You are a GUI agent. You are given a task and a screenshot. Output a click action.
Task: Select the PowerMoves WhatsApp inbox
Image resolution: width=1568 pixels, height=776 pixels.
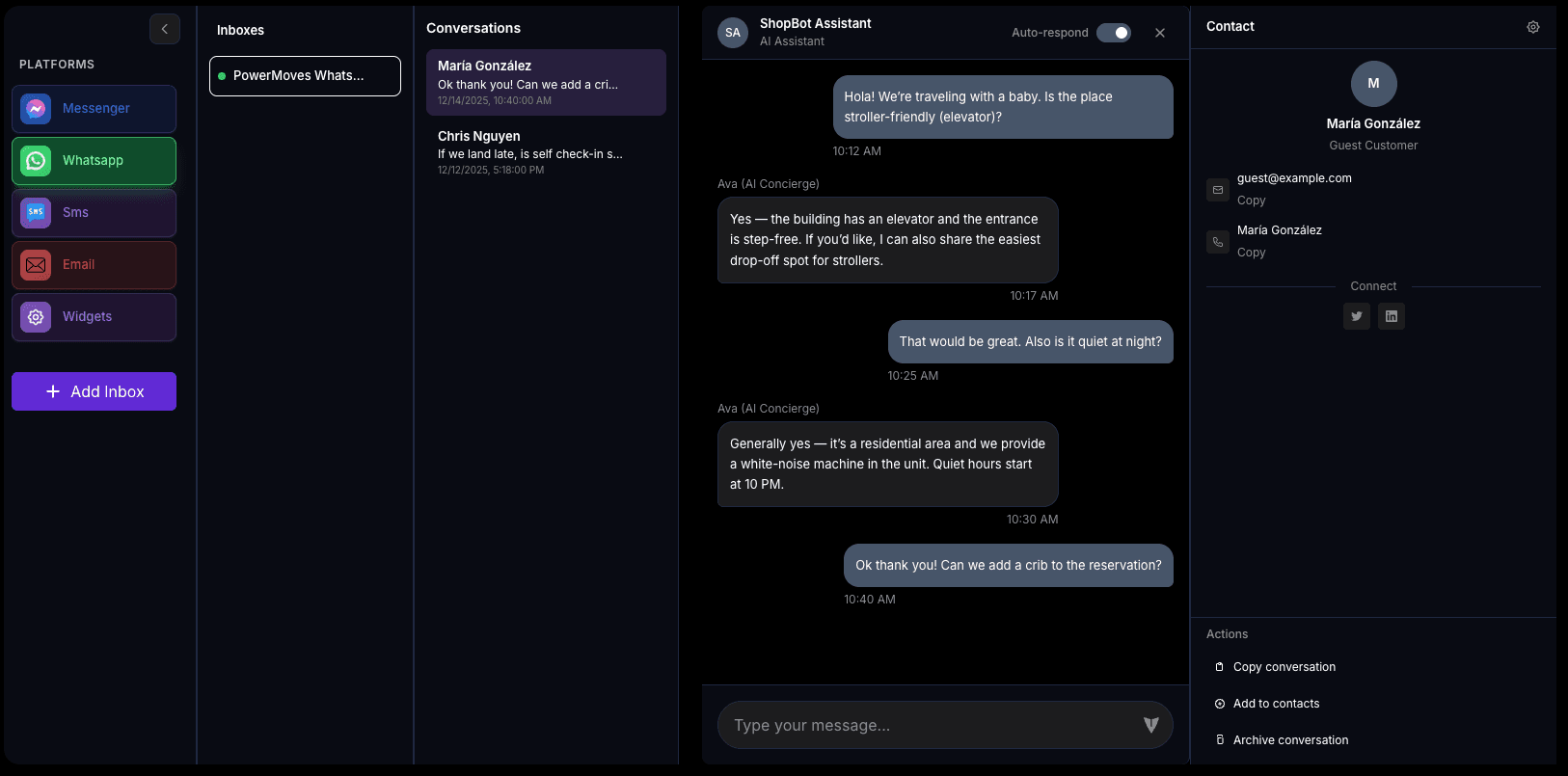(305, 76)
